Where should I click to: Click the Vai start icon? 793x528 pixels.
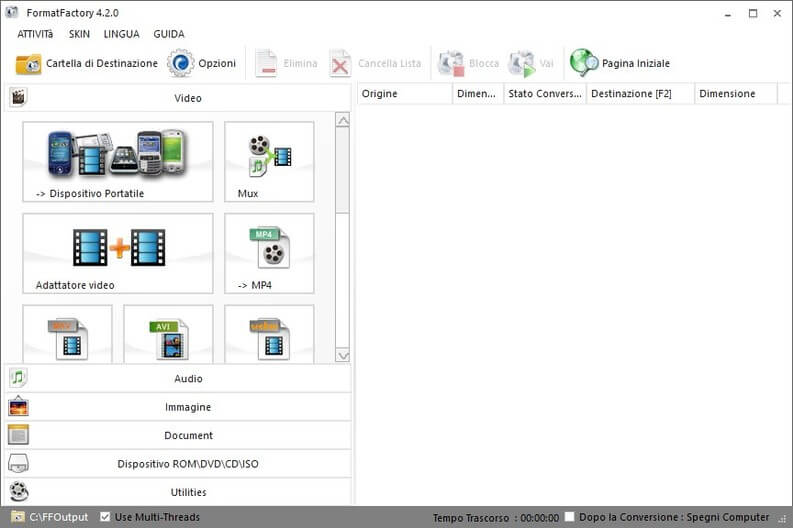(522, 64)
